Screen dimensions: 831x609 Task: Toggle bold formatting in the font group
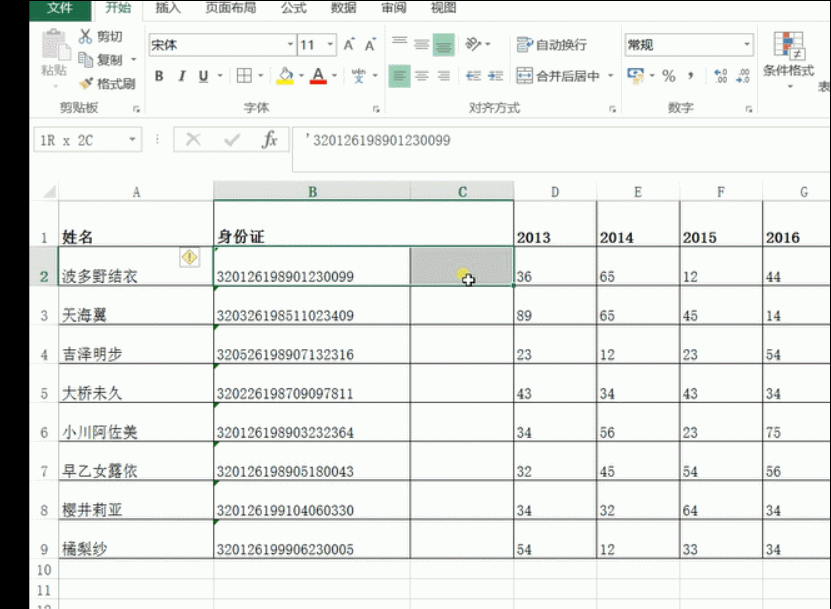(159, 76)
